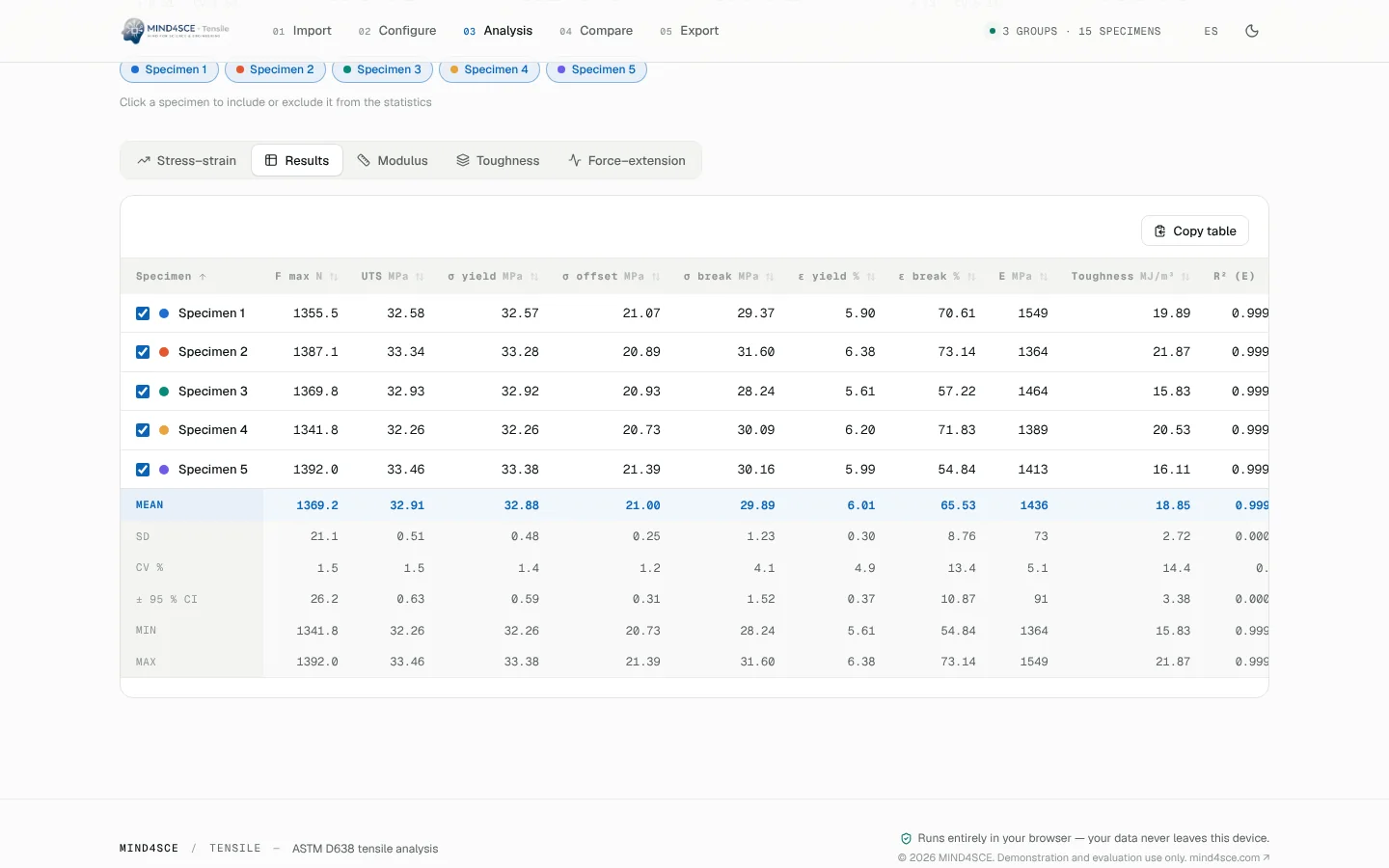The image size is (1389, 868).
Task: Click sort icon on σ break column
Action: point(770,277)
